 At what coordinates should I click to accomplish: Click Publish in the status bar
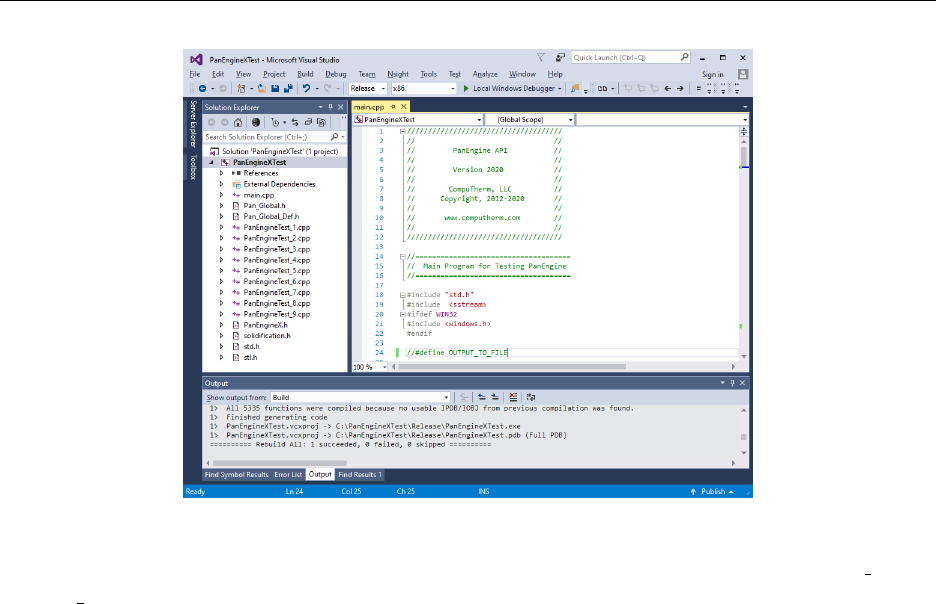(713, 491)
